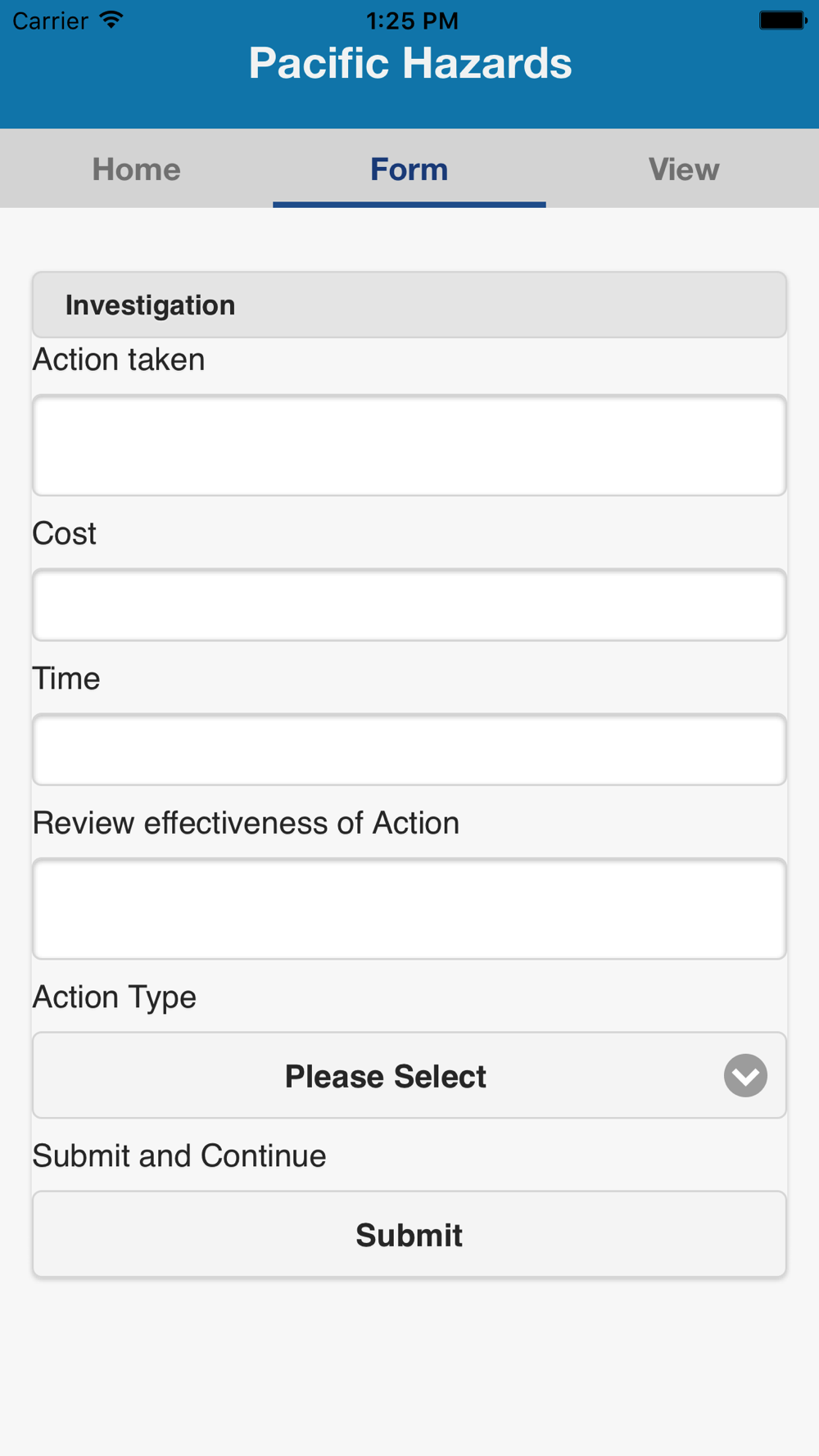The width and height of the screenshot is (819, 1456).
Task: Focus the Action taken text field
Action: click(x=409, y=445)
